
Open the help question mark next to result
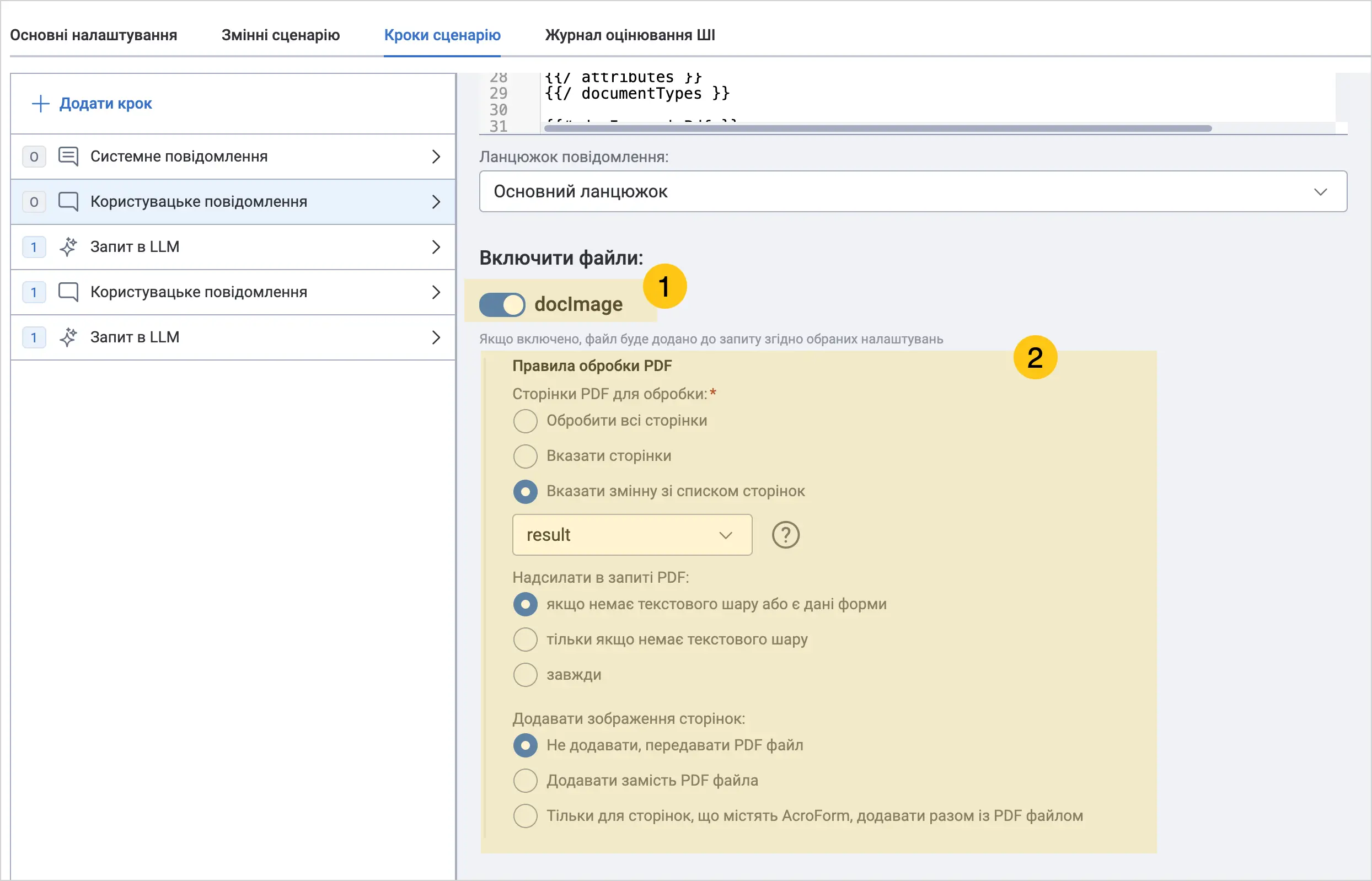tap(786, 535)
